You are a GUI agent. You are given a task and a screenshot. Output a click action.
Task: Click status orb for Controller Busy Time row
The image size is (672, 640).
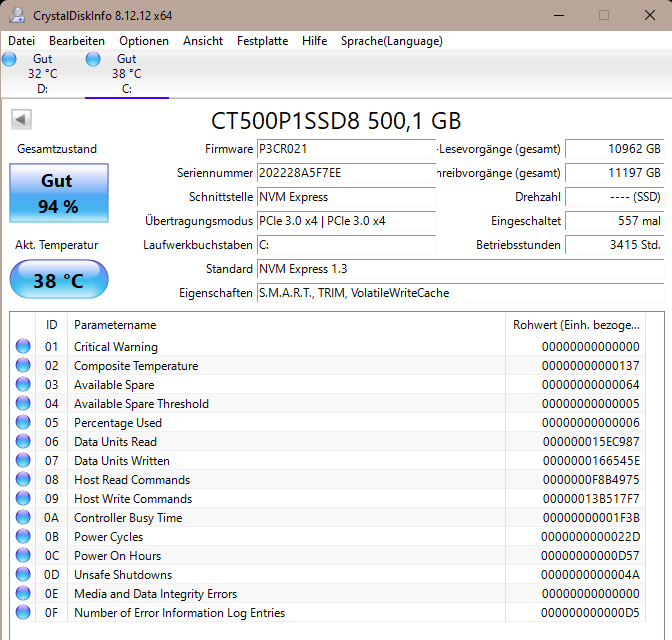(23, 517)
